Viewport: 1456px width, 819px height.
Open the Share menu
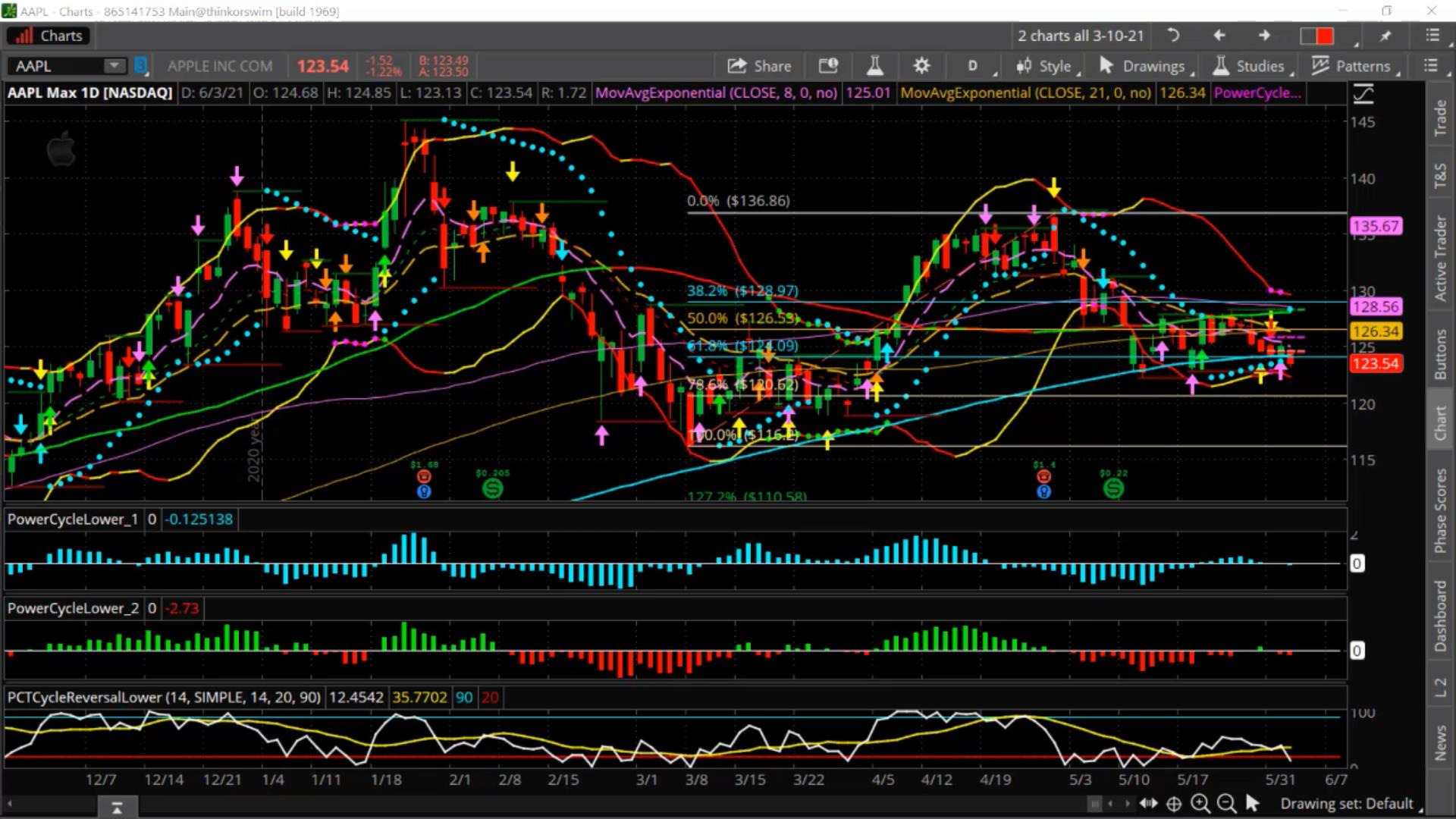760,66
